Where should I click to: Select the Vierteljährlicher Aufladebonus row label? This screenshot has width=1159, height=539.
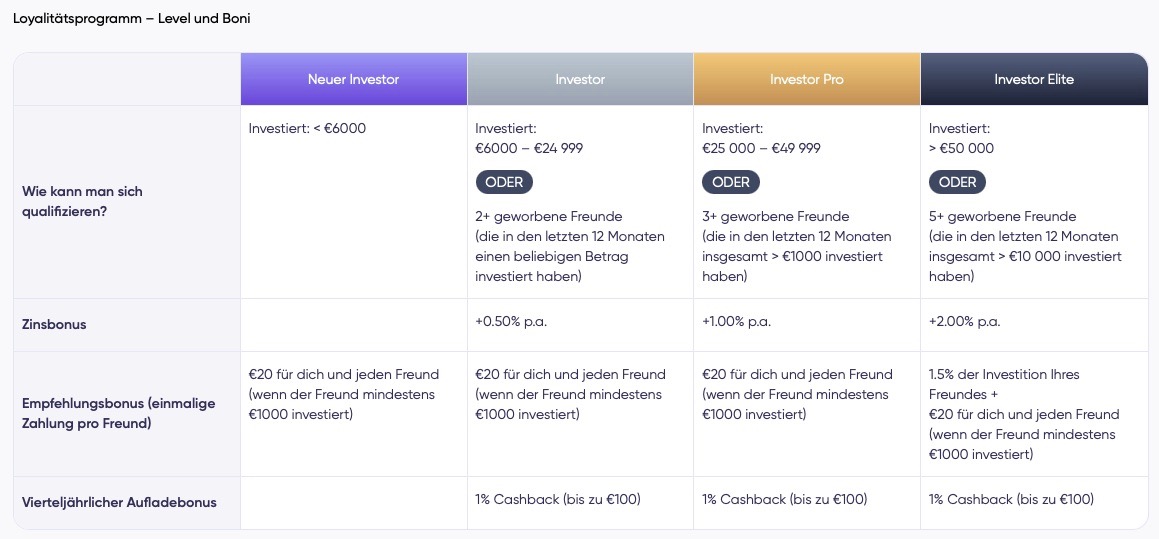[119, 502]
